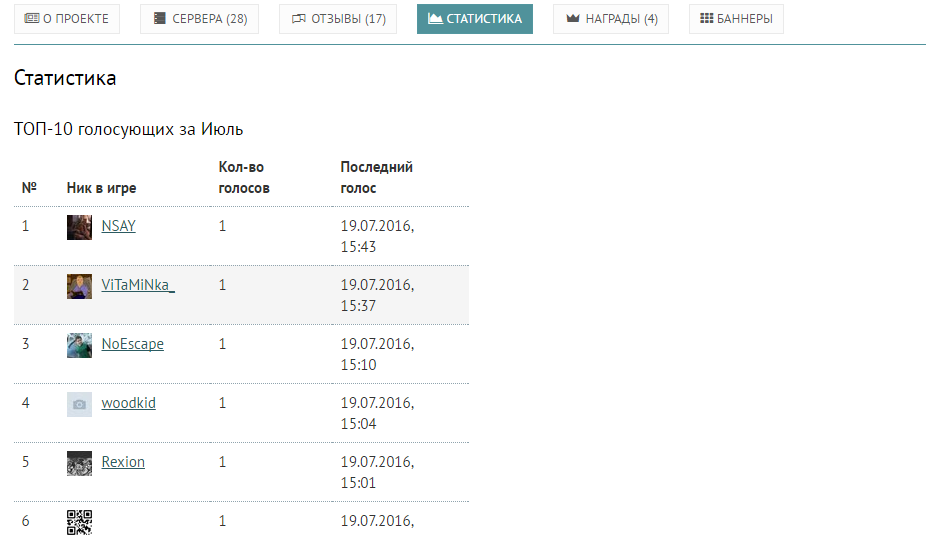The height and width of the screenshot is (536, 926).
Task: Open the О ПРОЕКТЕ tab
Action: [67, 19]
